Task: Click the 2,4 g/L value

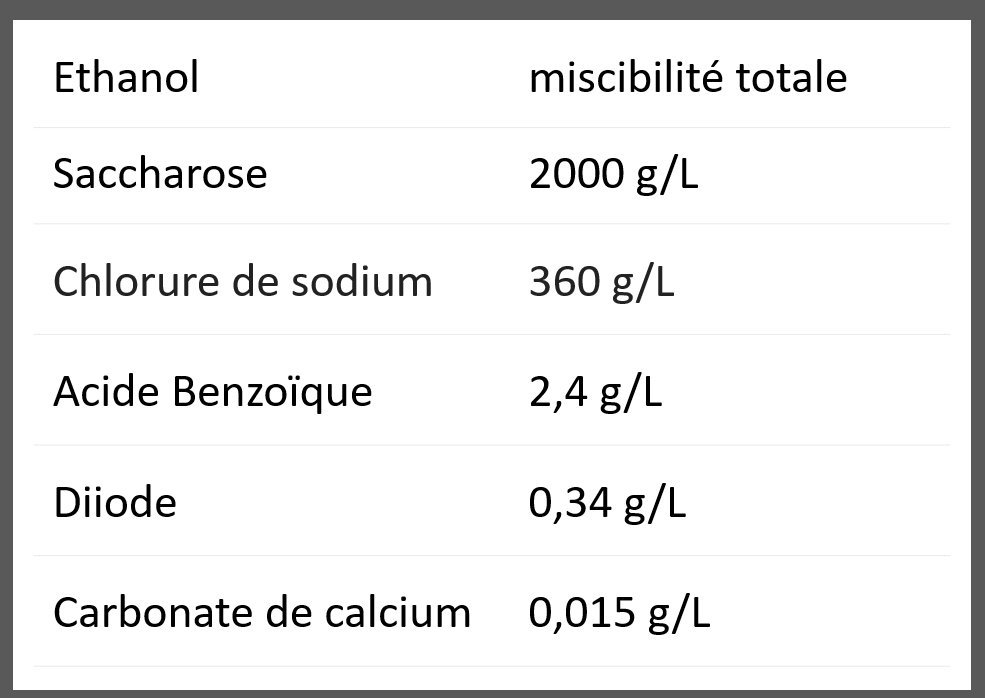Action: click(596, 393)
